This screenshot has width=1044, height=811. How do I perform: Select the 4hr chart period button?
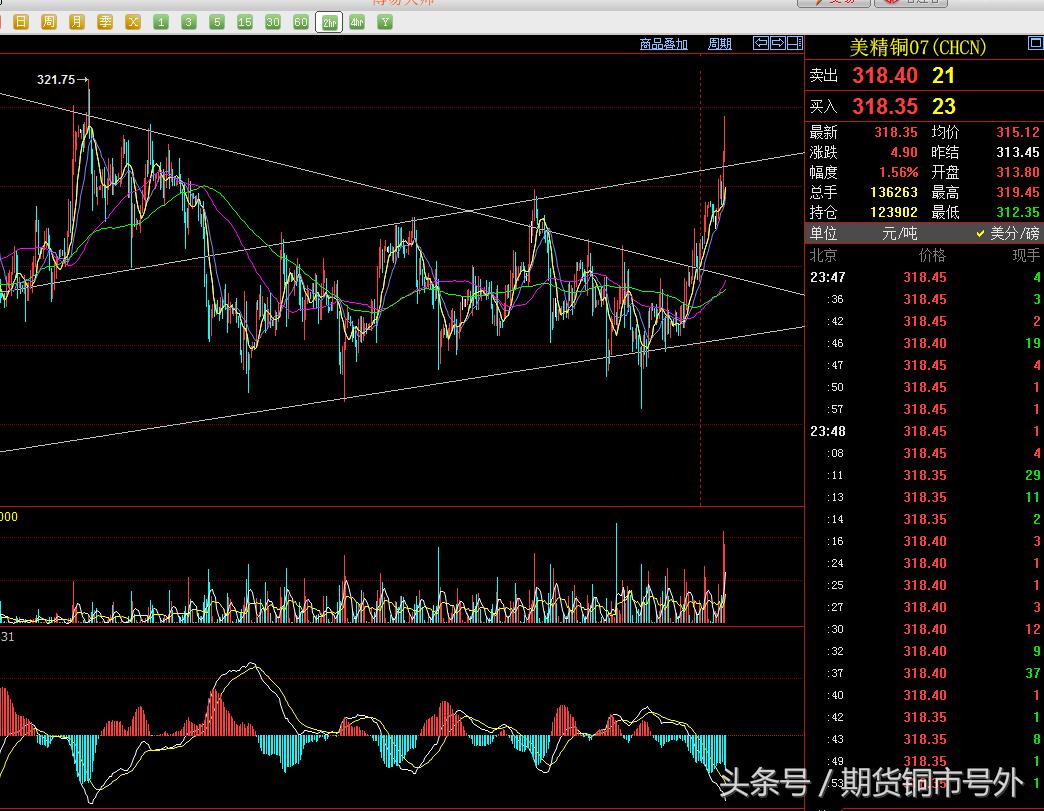pyautogui.click(x=357, y=22)
